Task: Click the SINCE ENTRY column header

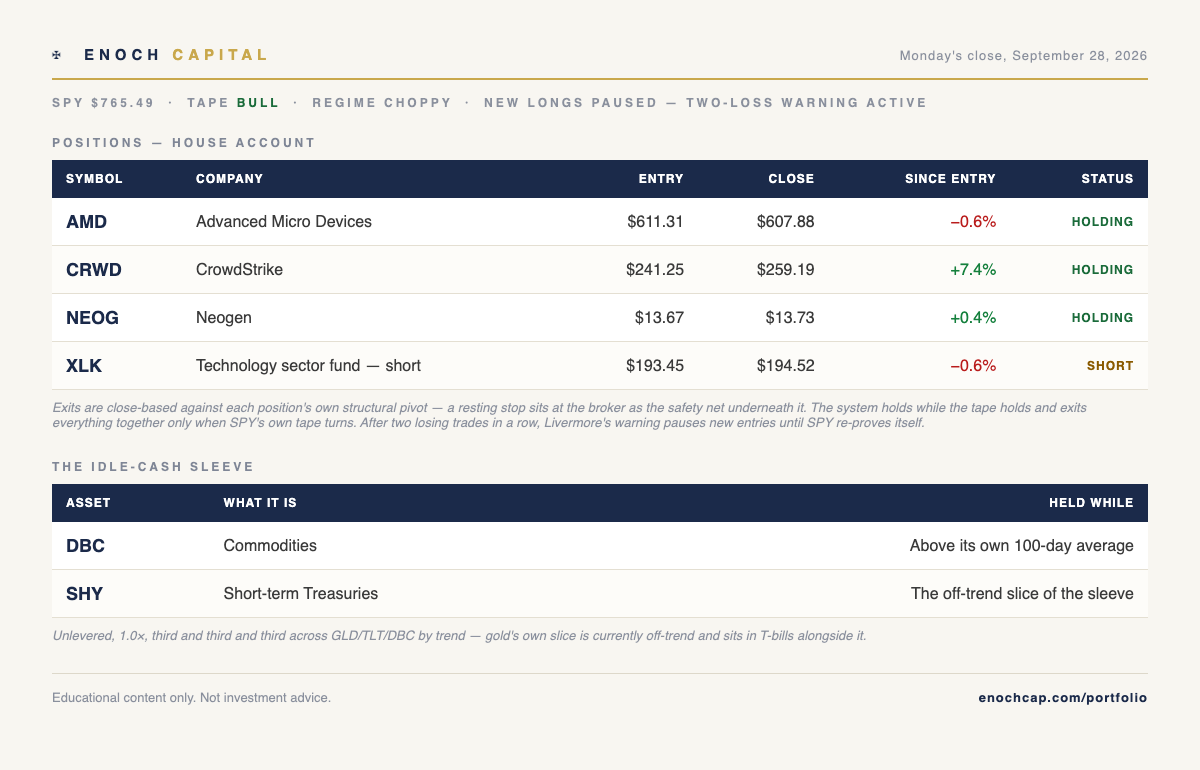Action: [950, 179]
